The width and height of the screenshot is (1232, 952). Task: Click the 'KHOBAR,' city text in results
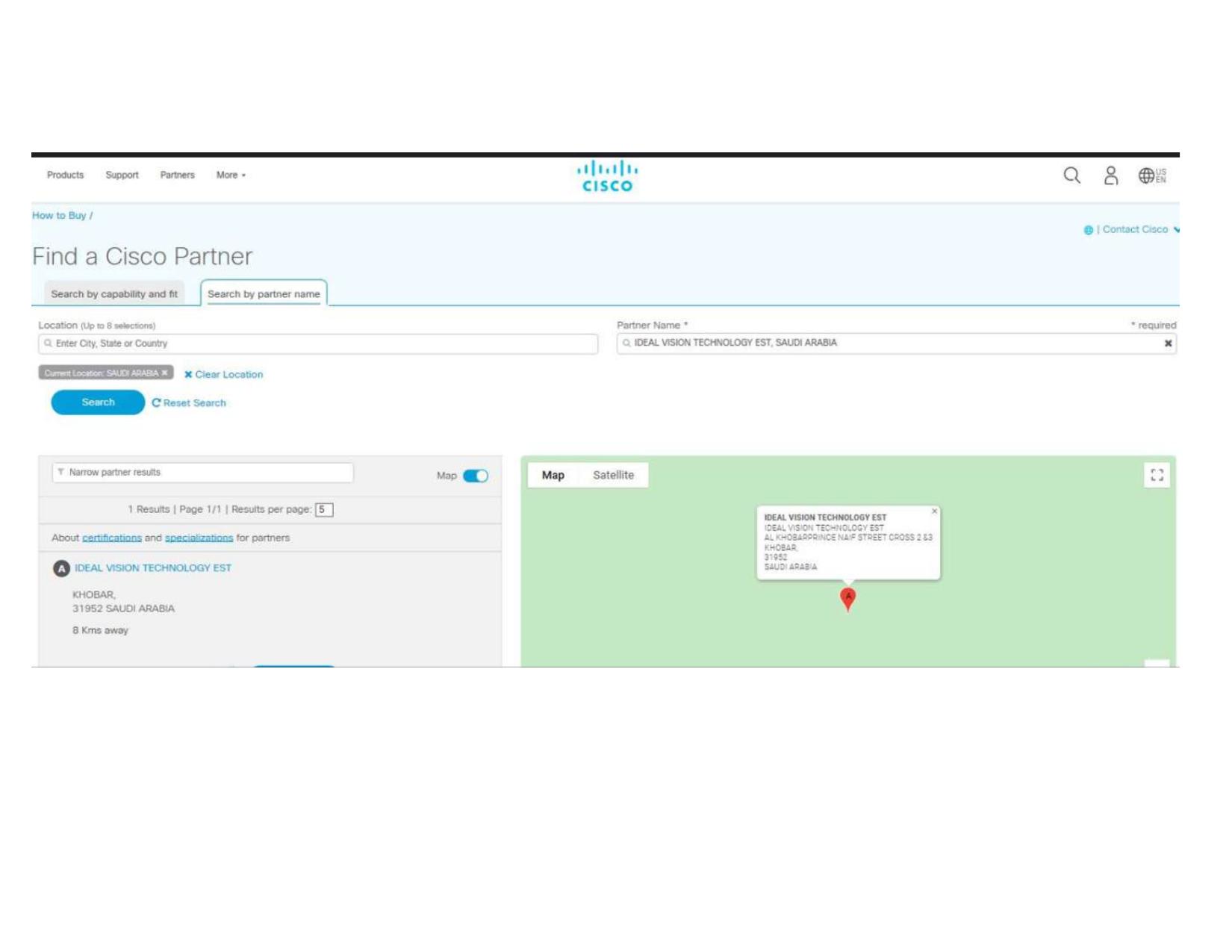(x=94, y=595)
